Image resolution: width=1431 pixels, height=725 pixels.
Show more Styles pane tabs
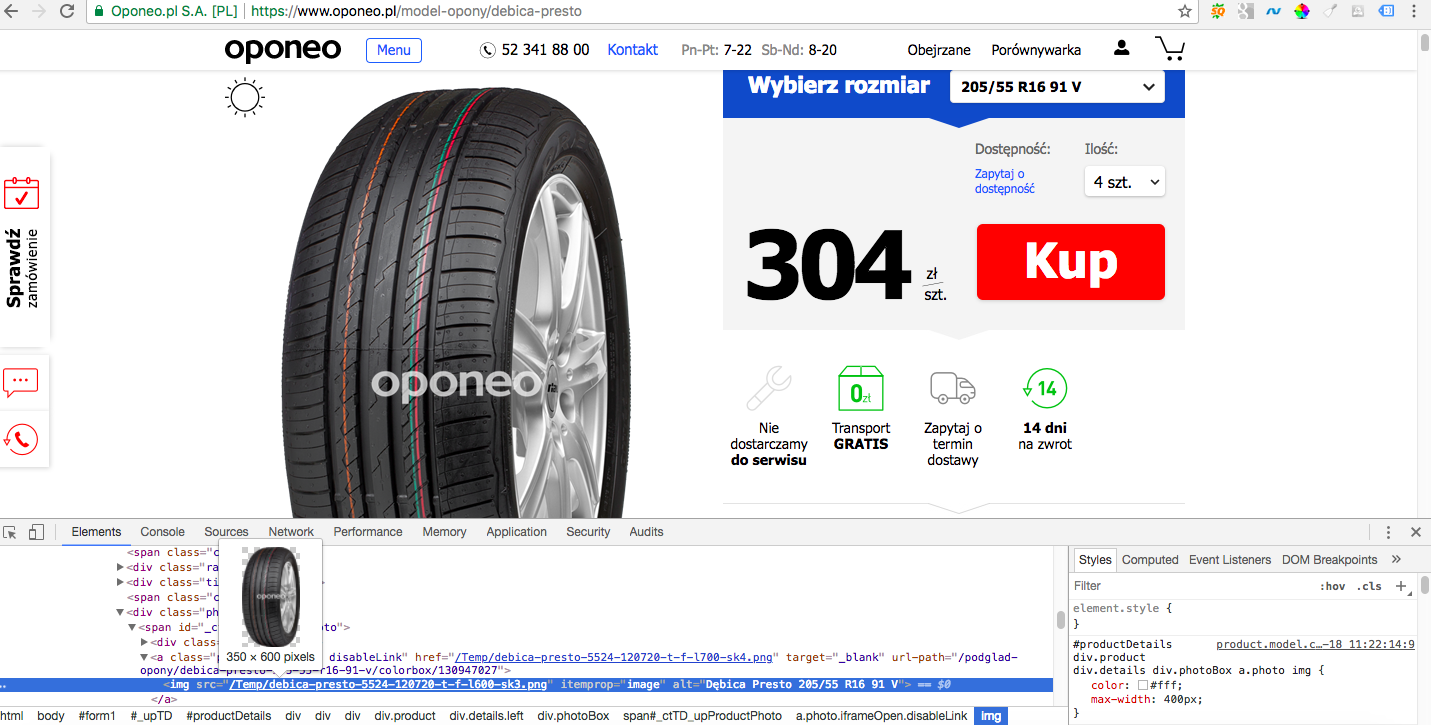point(1396,560)
